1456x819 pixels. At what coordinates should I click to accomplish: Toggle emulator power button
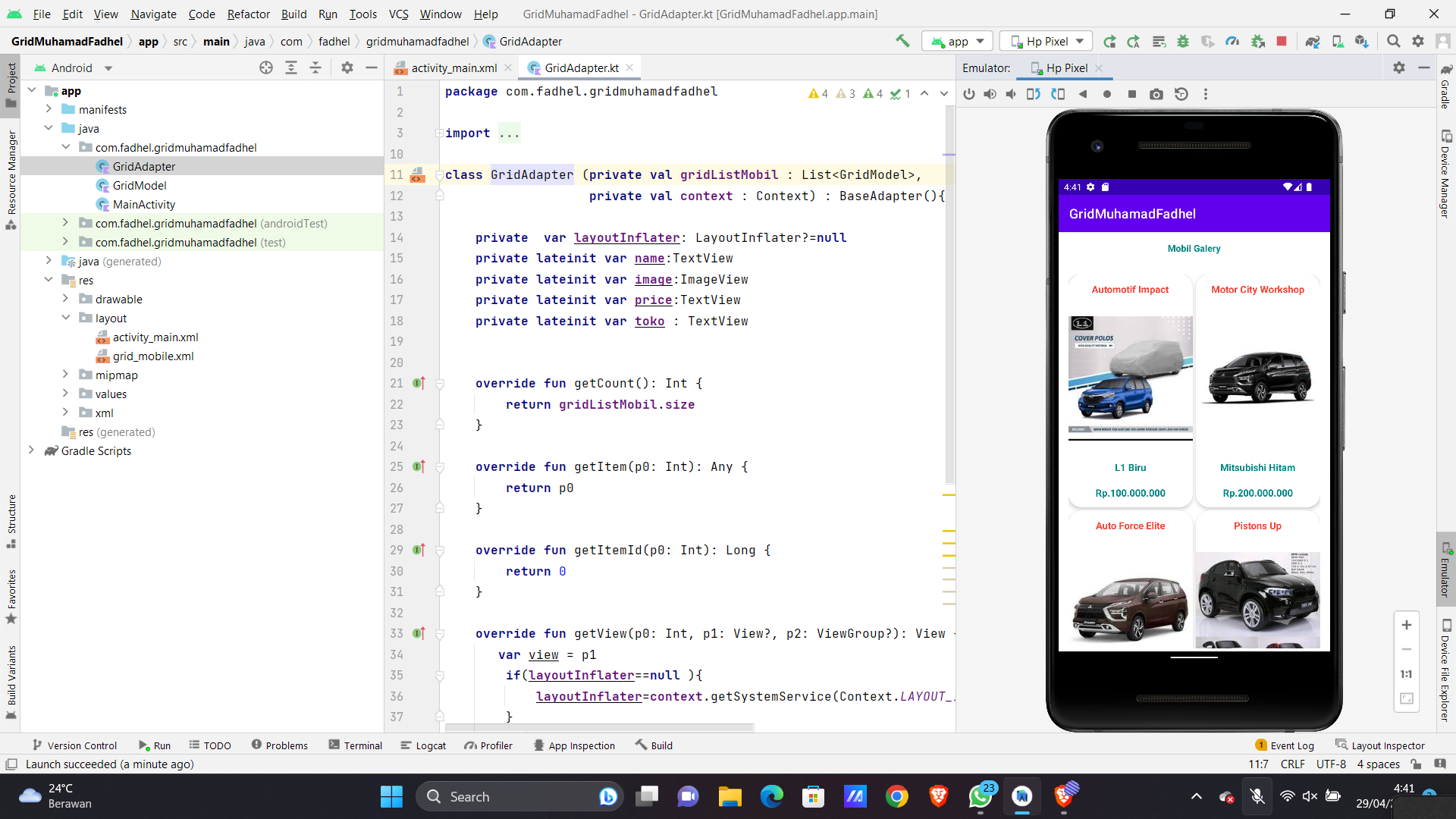coord(968,94)
